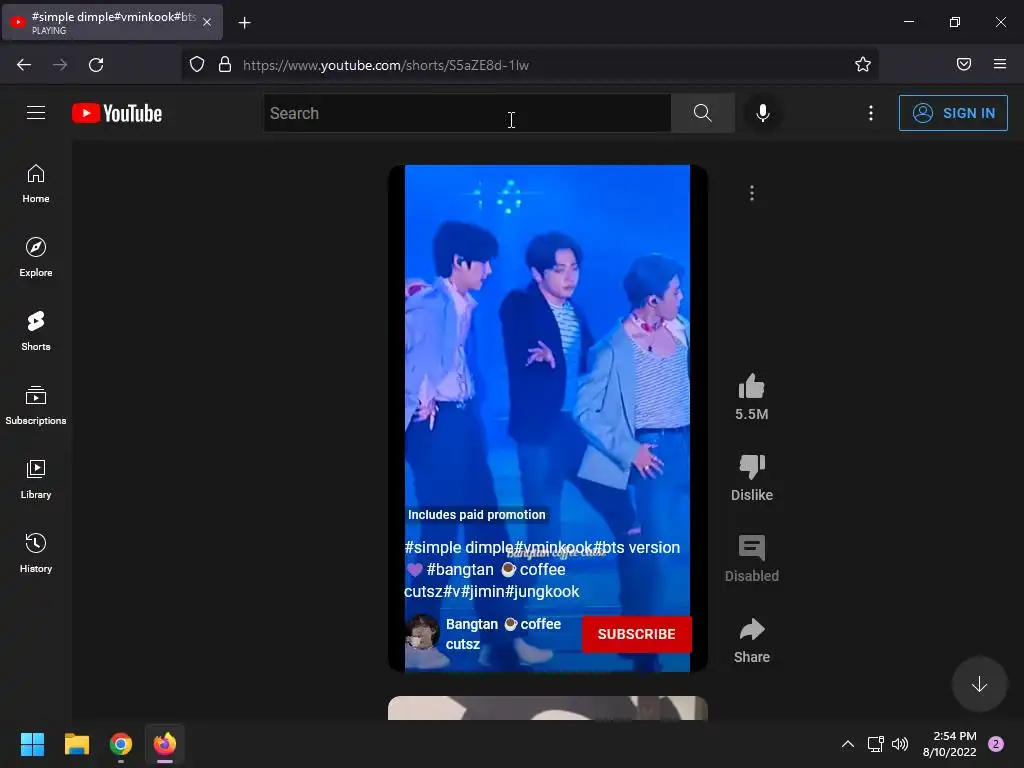Click the search magnifier button
This screenshot has width=1024, height=768.
(703, 113)
